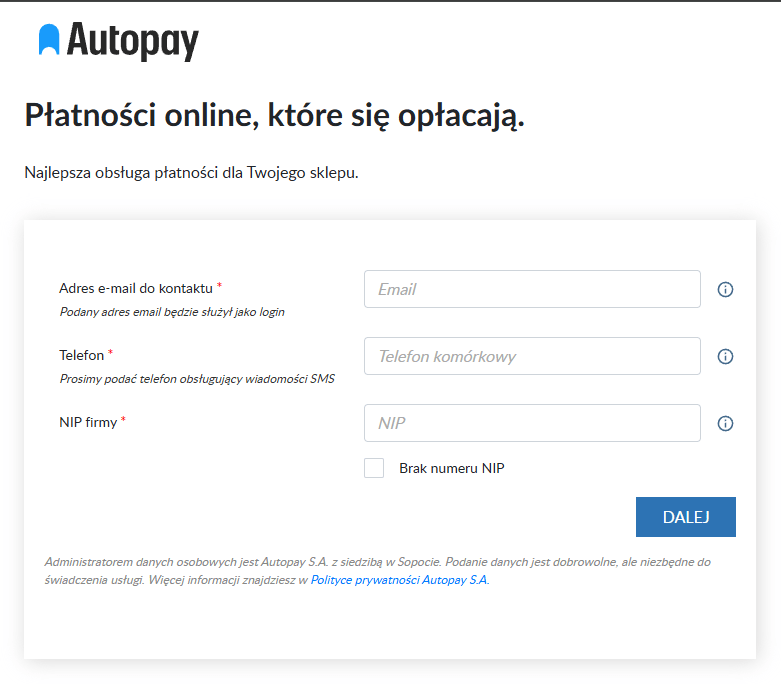
Task: Click the 'Najlepsza obsługa płatności' subtitle
Action: pos(191,173)
